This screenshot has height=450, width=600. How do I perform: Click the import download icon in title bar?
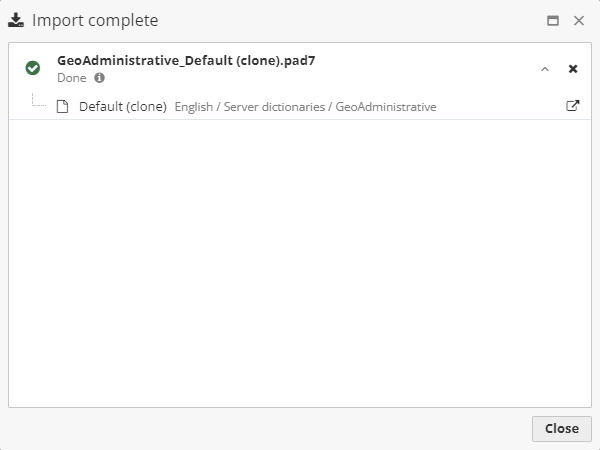(x=16, y=20)
